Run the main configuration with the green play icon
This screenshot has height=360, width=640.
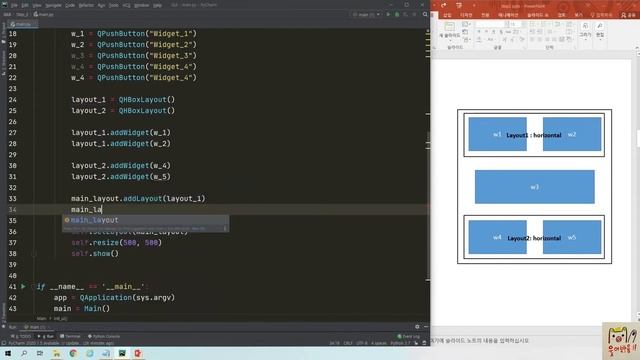(x=388, y=14)
